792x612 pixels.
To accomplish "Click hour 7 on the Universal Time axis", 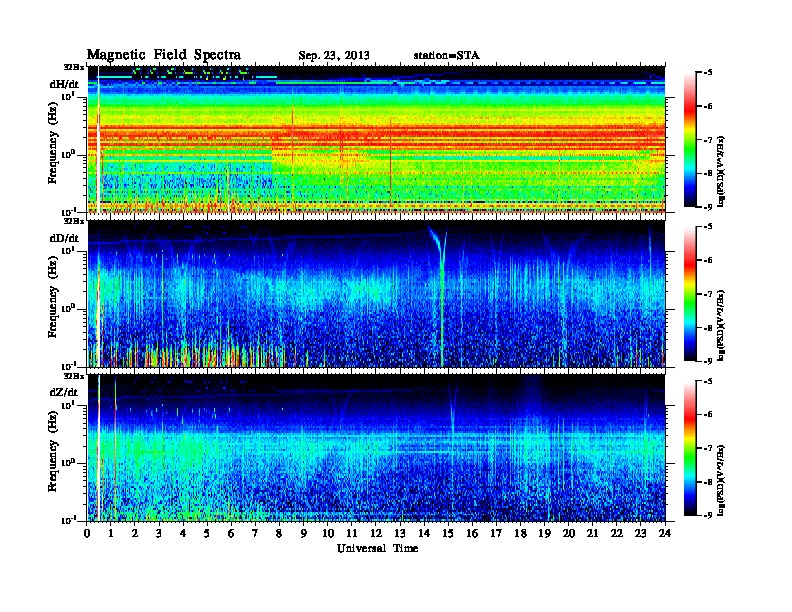I will (255, 533).
